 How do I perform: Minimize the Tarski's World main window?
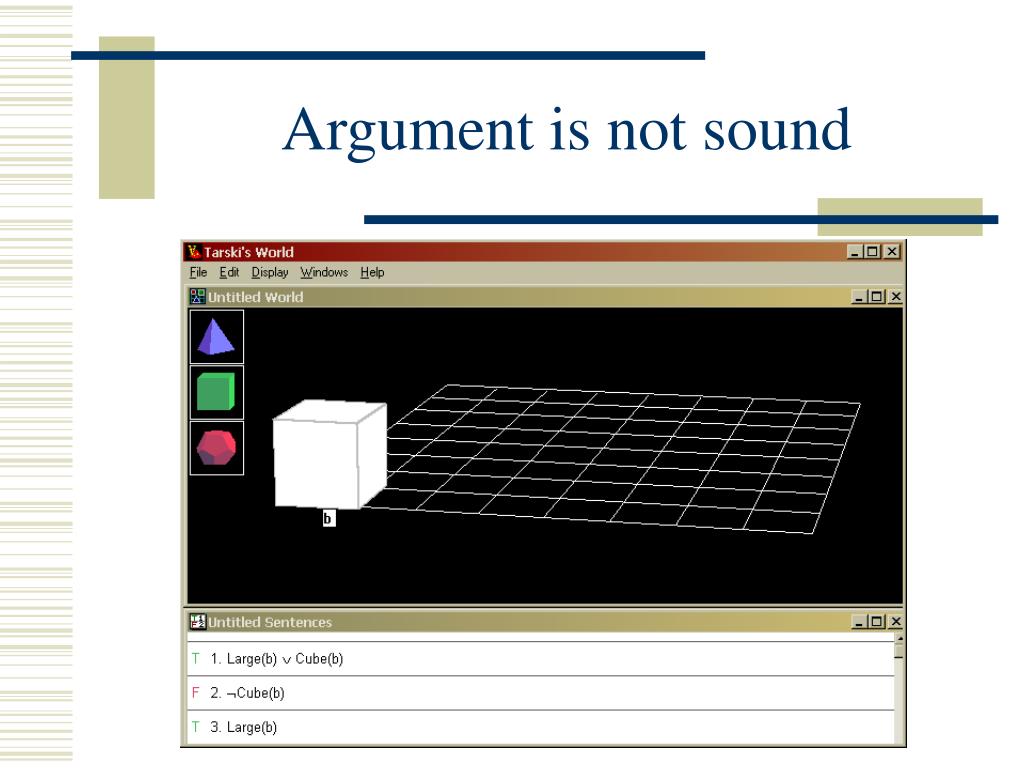[855, 251]
